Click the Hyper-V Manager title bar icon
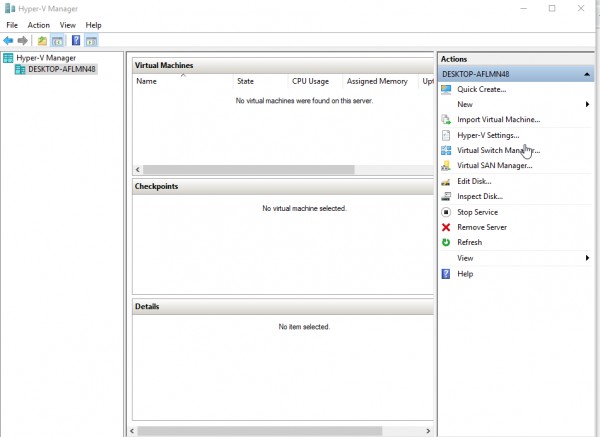The height and width of the screenshot is (437, 600). 10,8
